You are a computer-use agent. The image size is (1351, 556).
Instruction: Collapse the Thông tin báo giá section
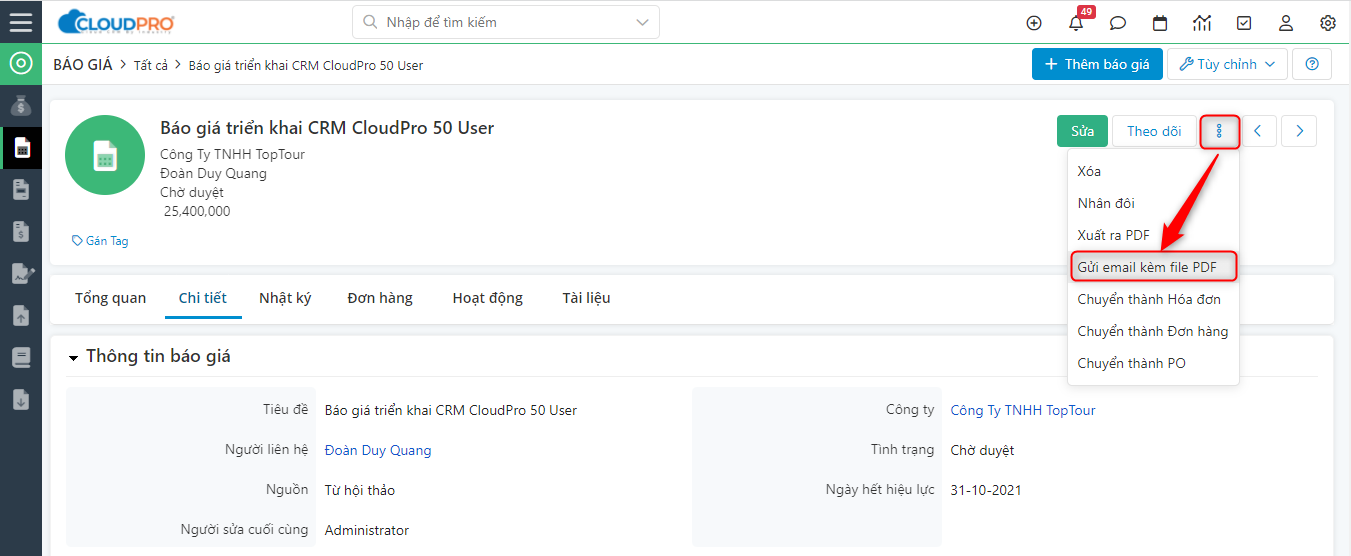click(73, 357)
